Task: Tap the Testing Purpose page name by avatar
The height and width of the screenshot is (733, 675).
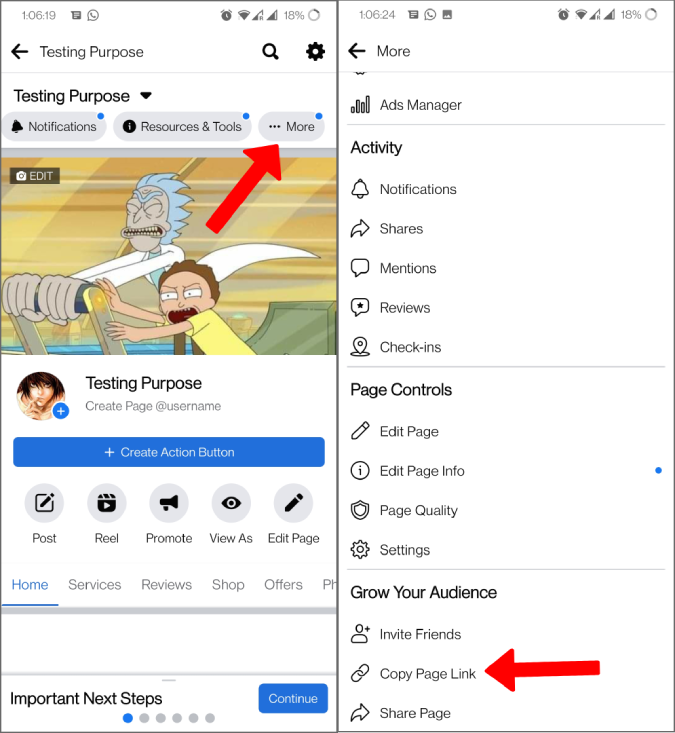Action: point(144,383)
